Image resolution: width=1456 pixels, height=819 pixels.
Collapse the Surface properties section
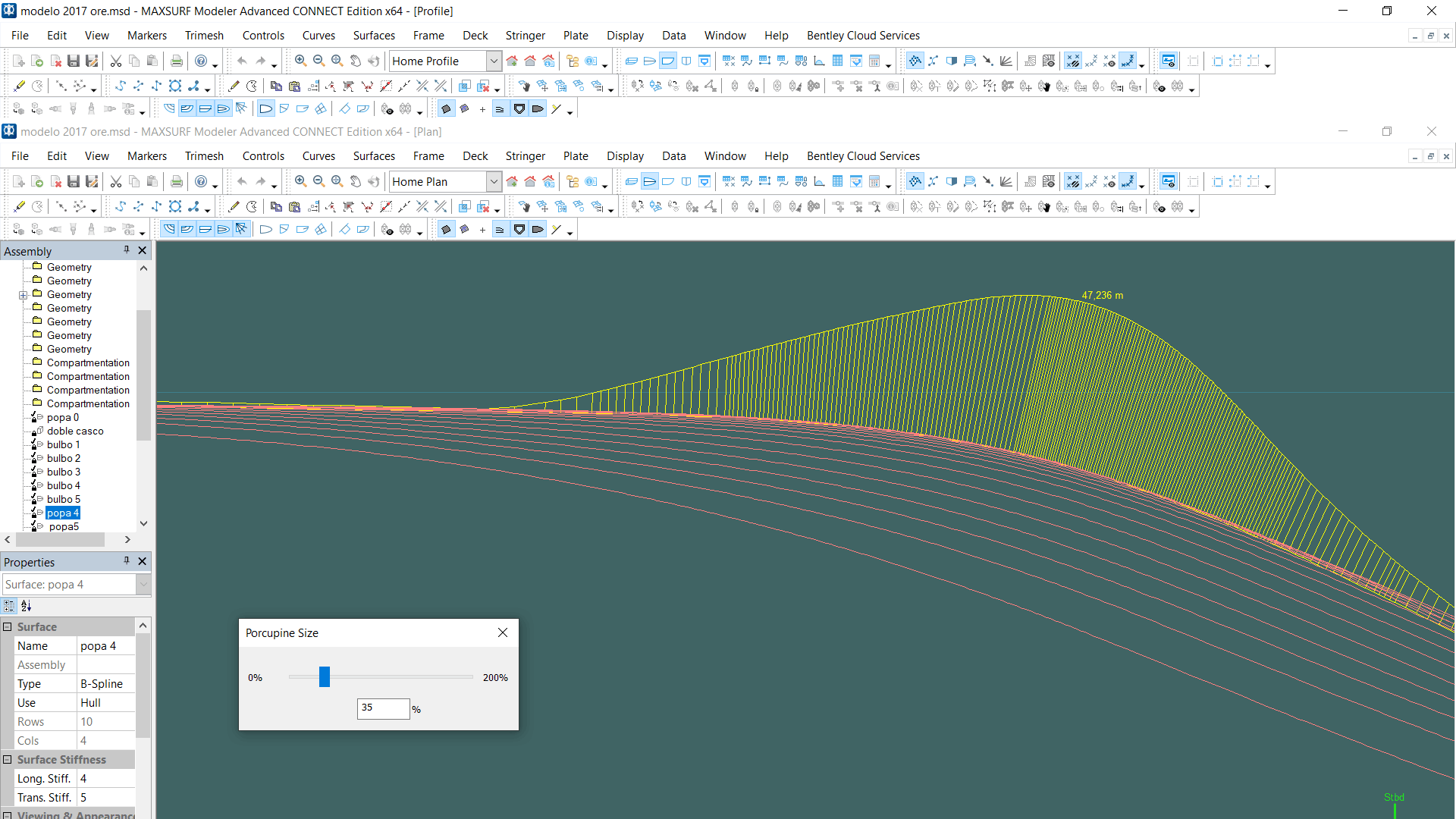coord(8,627)
